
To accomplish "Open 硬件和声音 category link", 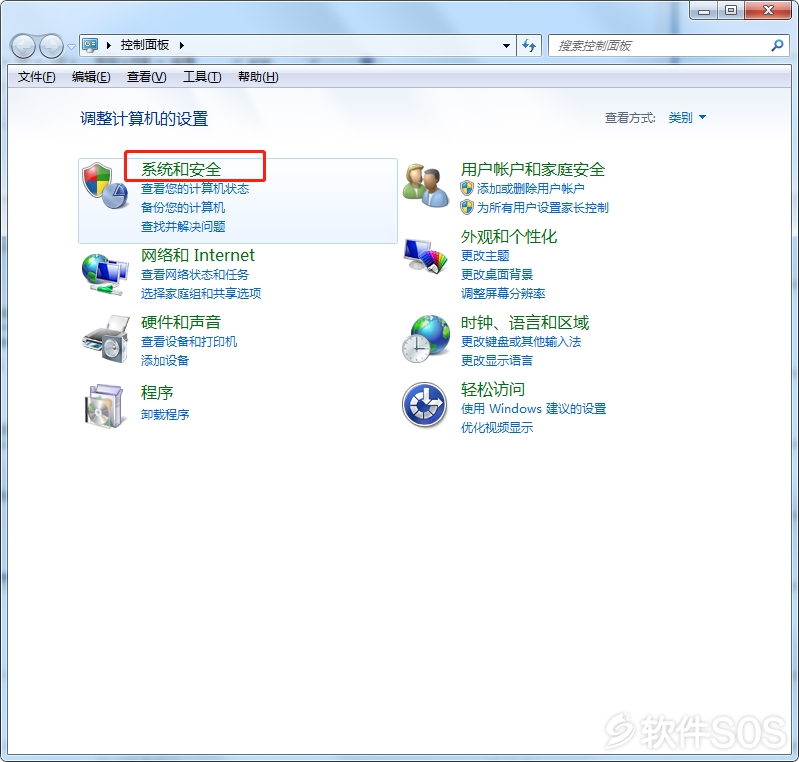I will click(x=181, y=322).
